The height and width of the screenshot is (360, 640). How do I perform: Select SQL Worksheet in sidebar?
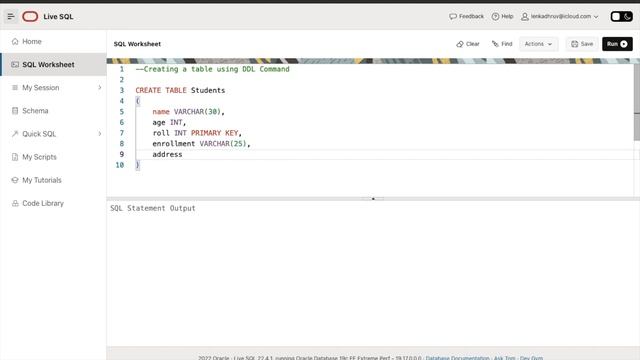tap(53, 64)
